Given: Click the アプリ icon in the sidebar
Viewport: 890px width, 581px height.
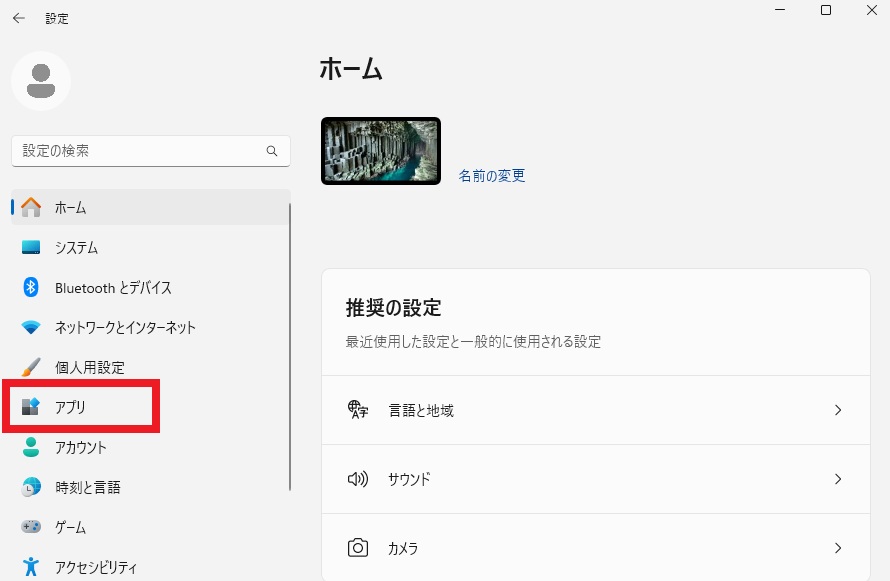Looking at the screenshot, I should click(x=31, y=407).
